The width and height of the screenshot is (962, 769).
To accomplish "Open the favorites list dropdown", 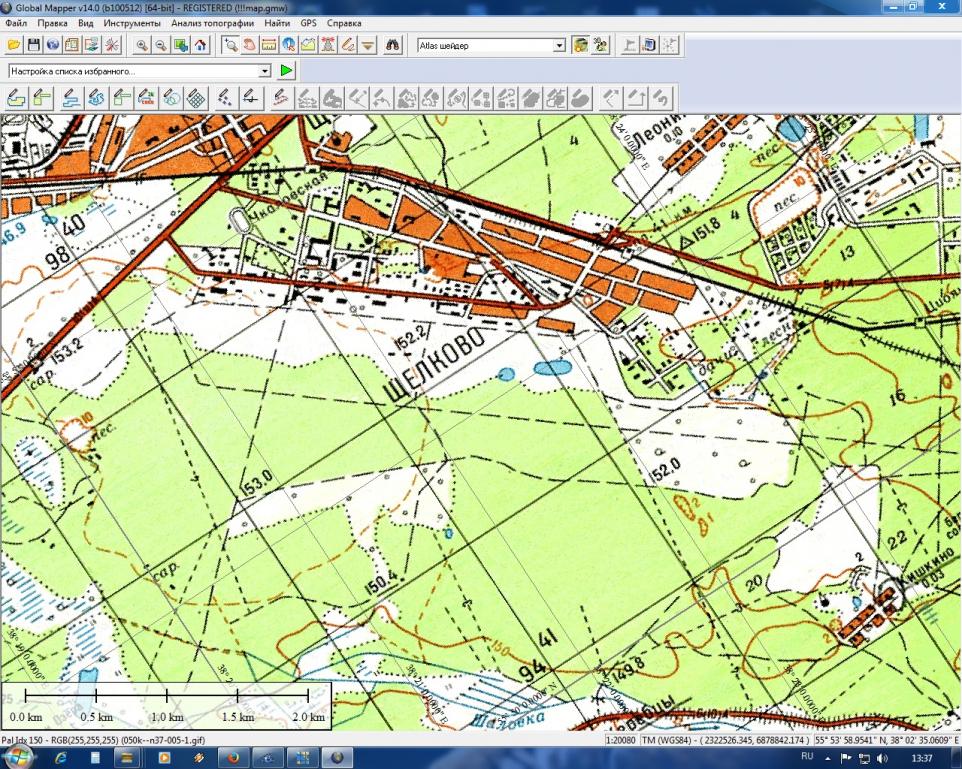I will pyautogui.click(x=265, y=71).
